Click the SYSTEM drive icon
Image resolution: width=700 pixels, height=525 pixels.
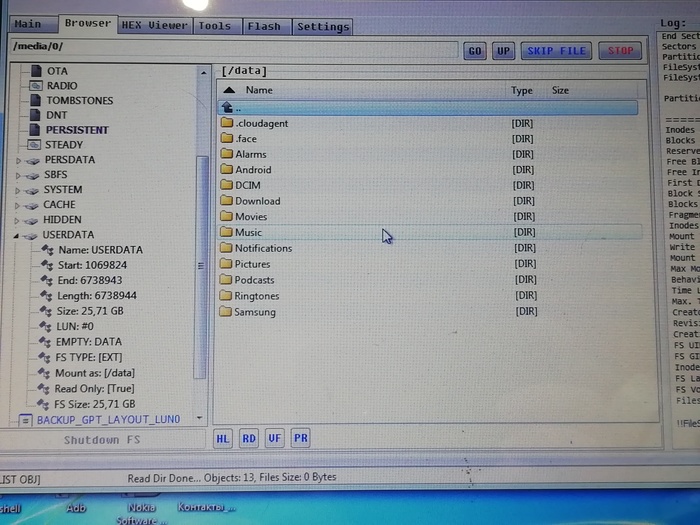pos(31,191)
